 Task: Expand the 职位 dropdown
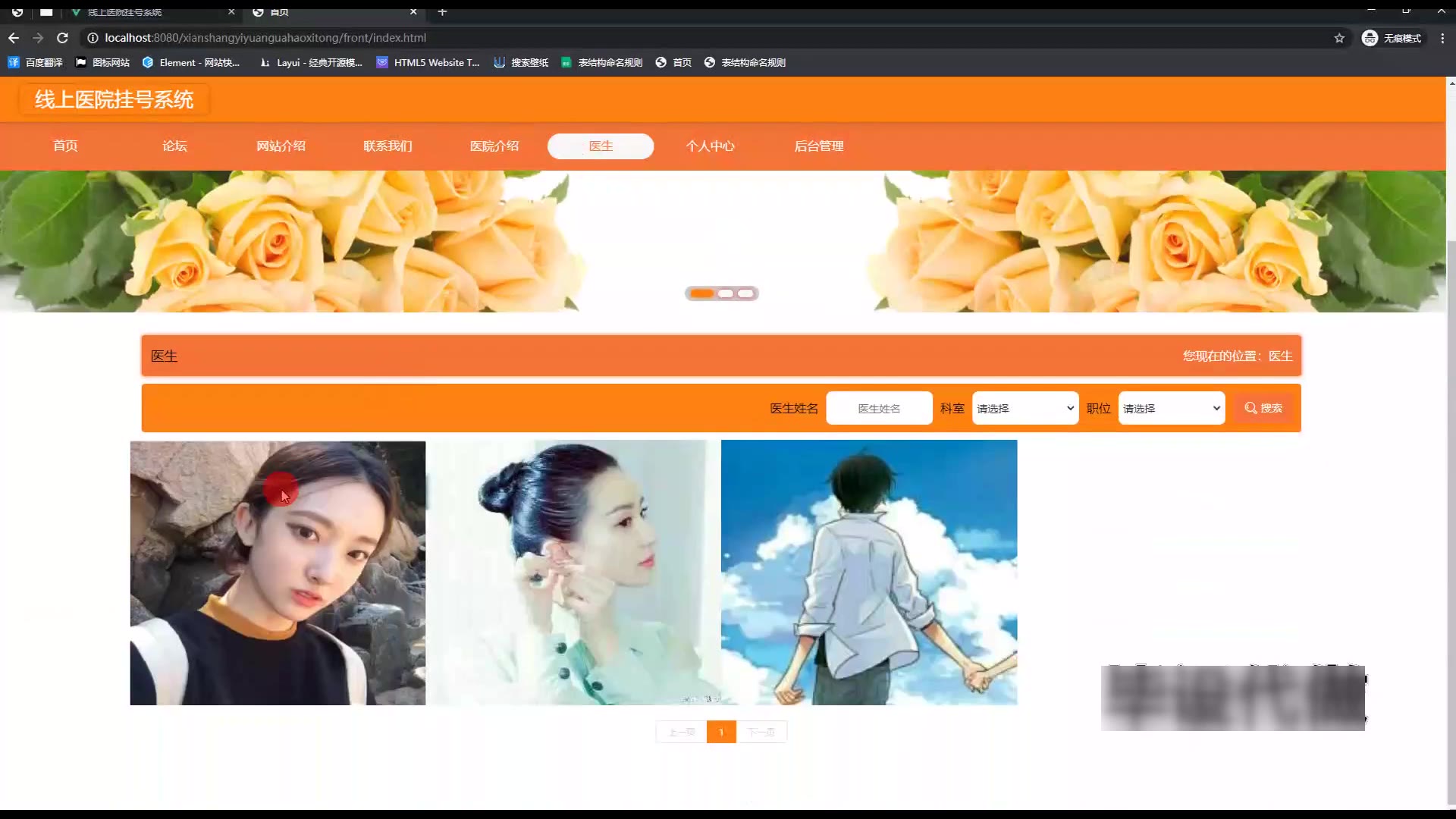click(x=1171, y=409)
